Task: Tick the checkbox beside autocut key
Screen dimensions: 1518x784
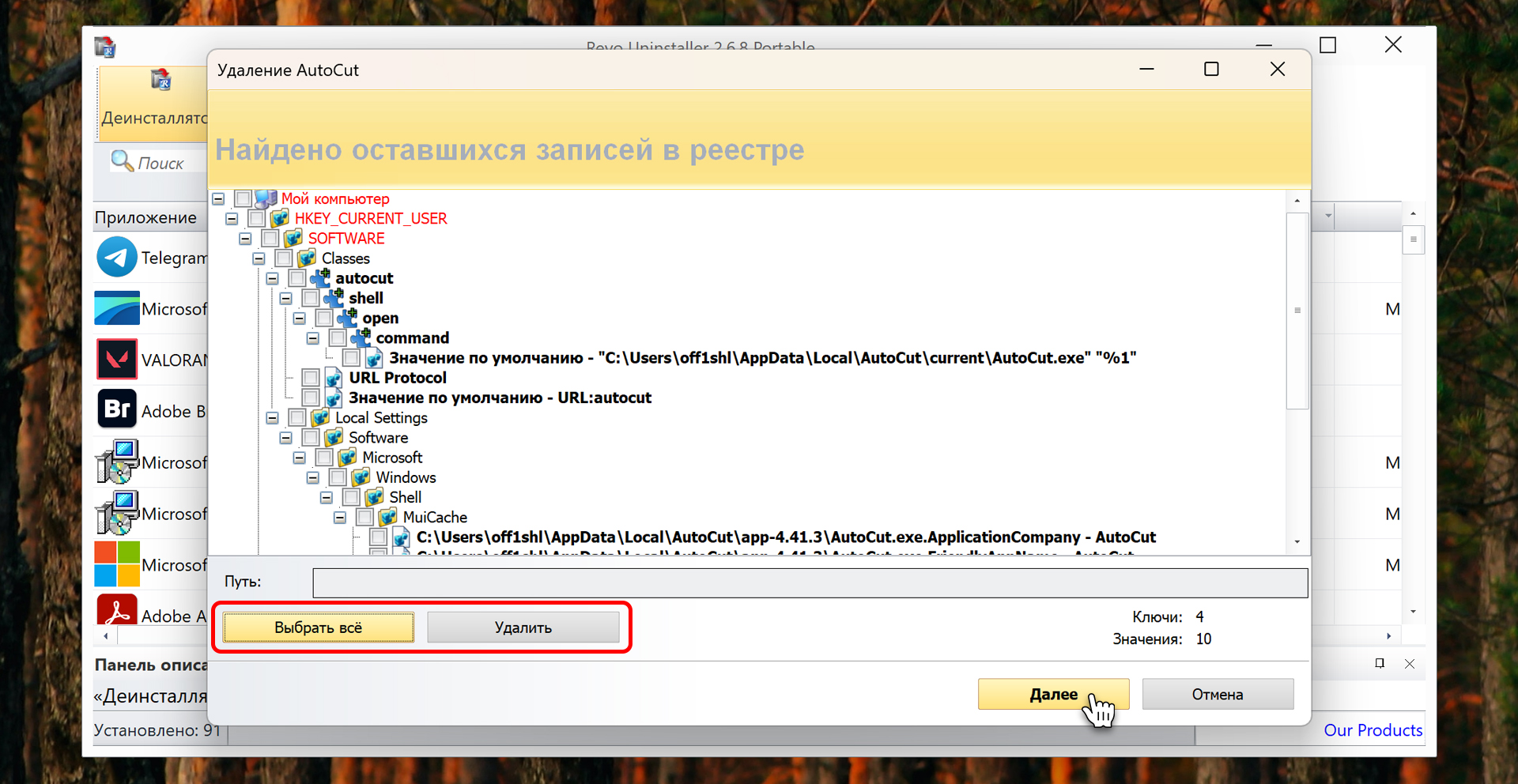Action: tap(297, 278)
